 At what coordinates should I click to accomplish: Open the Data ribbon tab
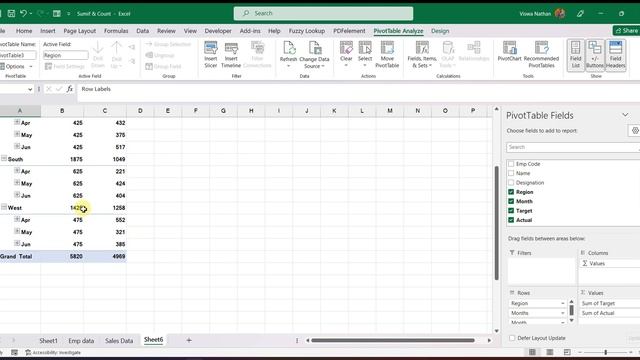pos(142,31)
